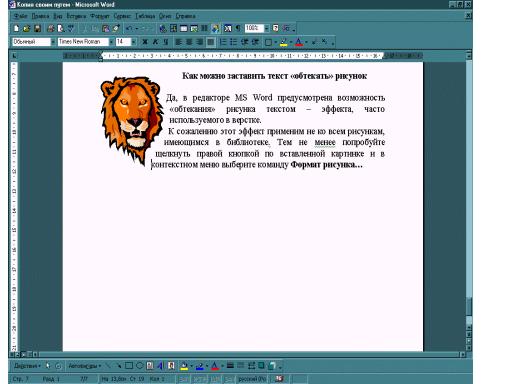Viewport: 512px width, 384px height.
Task: Click the Open file folder icon
Action: pyautogui.click(x=26, y=28)
